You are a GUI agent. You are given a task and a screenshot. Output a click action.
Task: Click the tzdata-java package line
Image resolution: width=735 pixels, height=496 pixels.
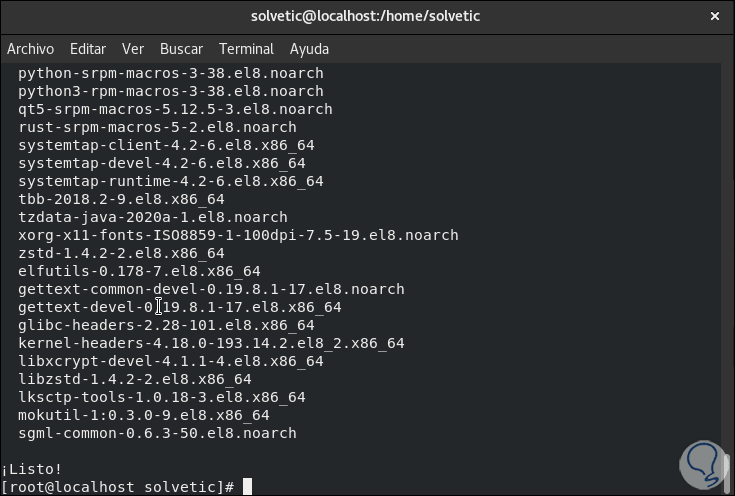click(152, 217)
